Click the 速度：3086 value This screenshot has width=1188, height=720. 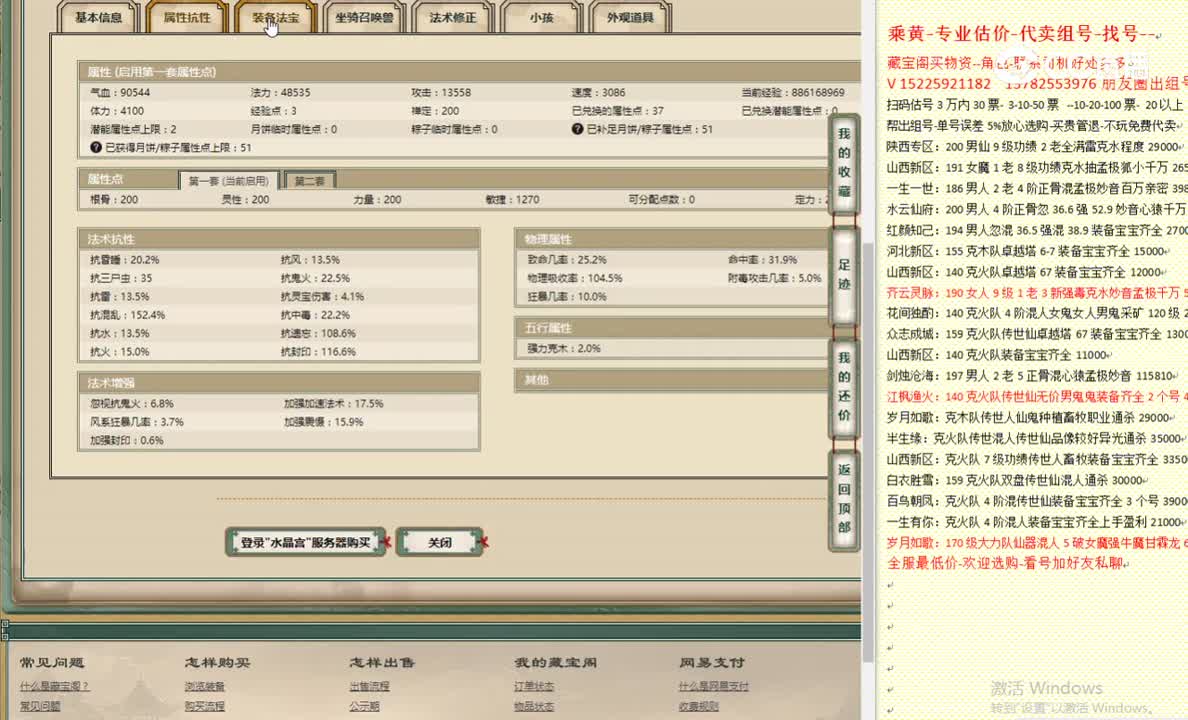click(x=599, y=92)
